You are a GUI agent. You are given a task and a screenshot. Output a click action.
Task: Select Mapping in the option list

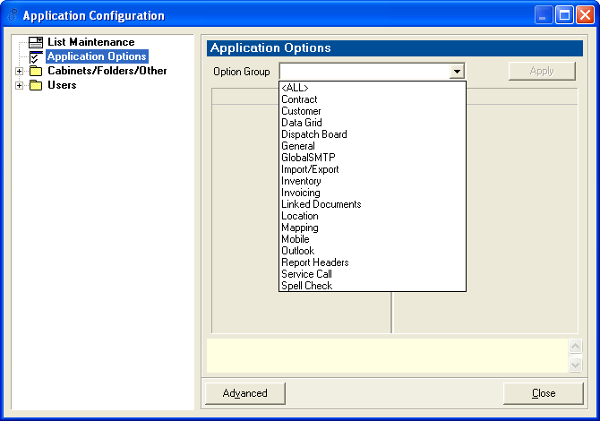click(372, 227)
